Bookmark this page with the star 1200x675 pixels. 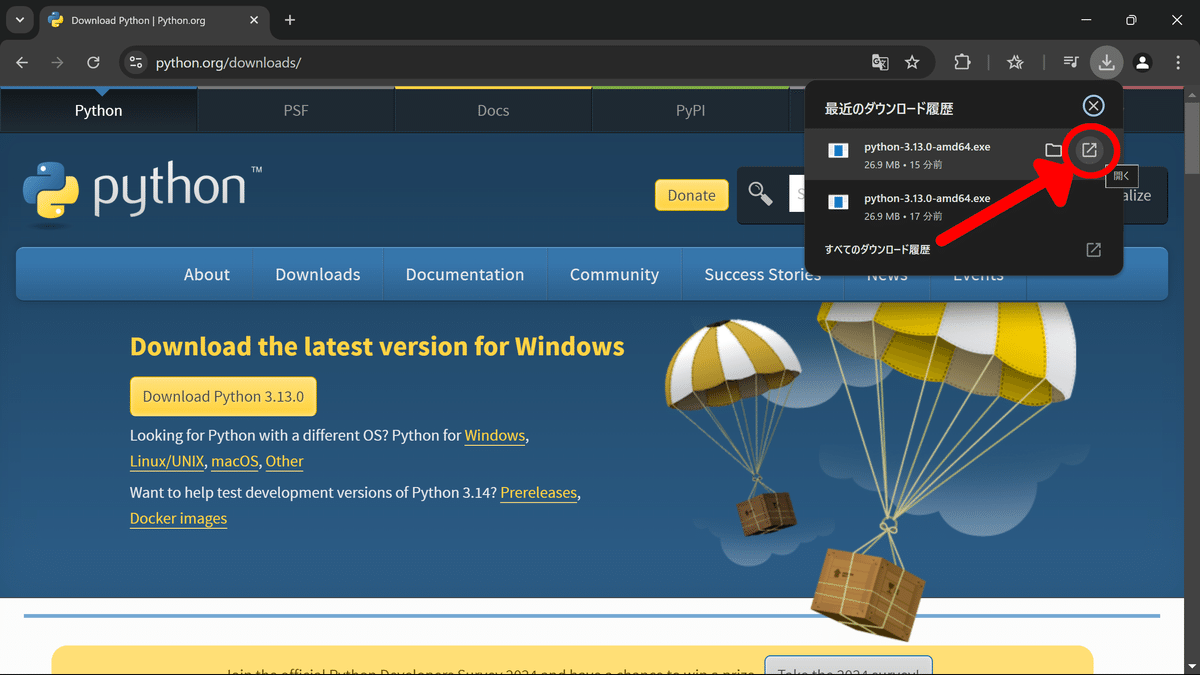(x=912, y=62)
